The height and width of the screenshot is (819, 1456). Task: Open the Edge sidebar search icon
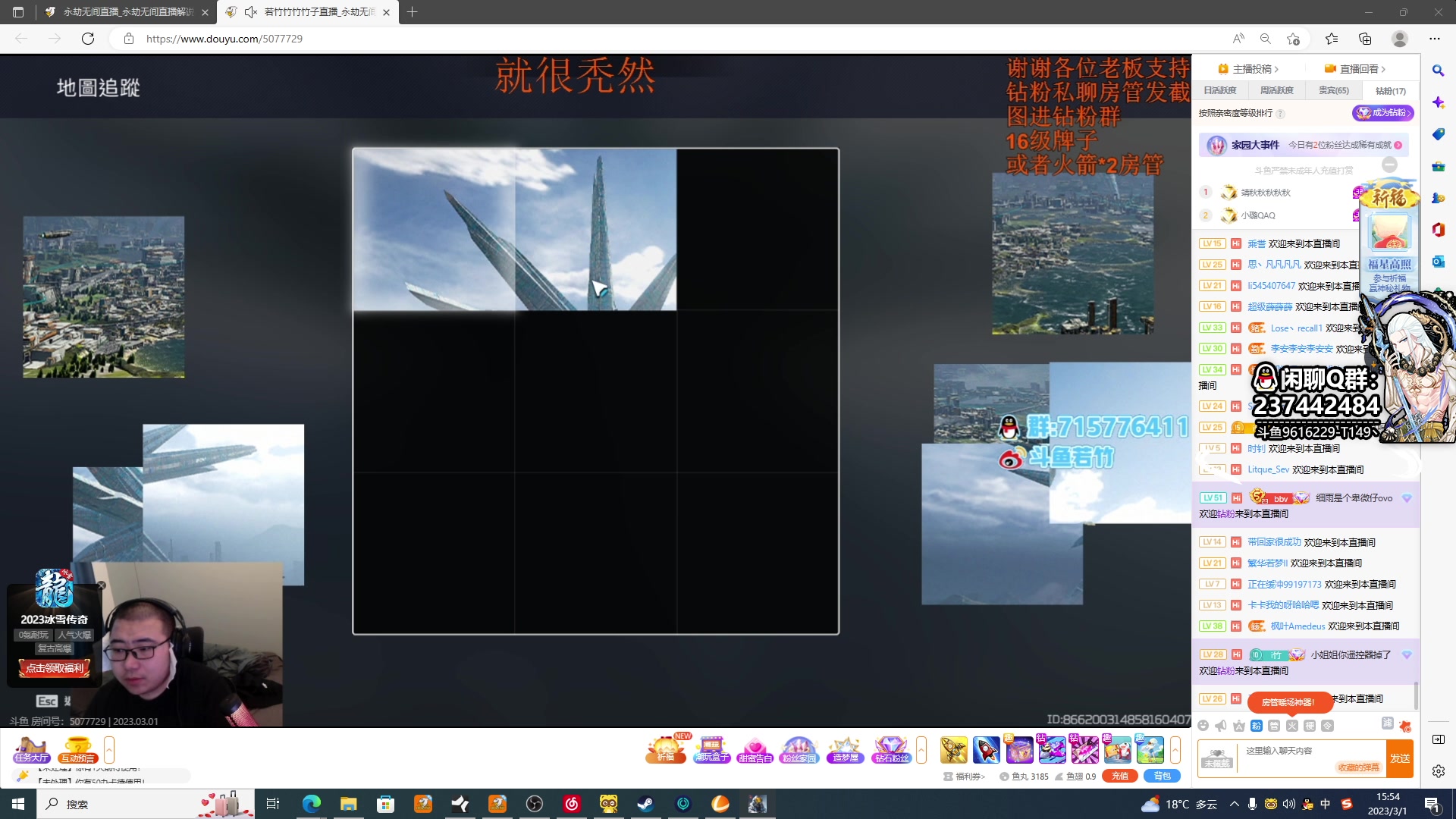pyautogui.click(x=1438, y=71)
